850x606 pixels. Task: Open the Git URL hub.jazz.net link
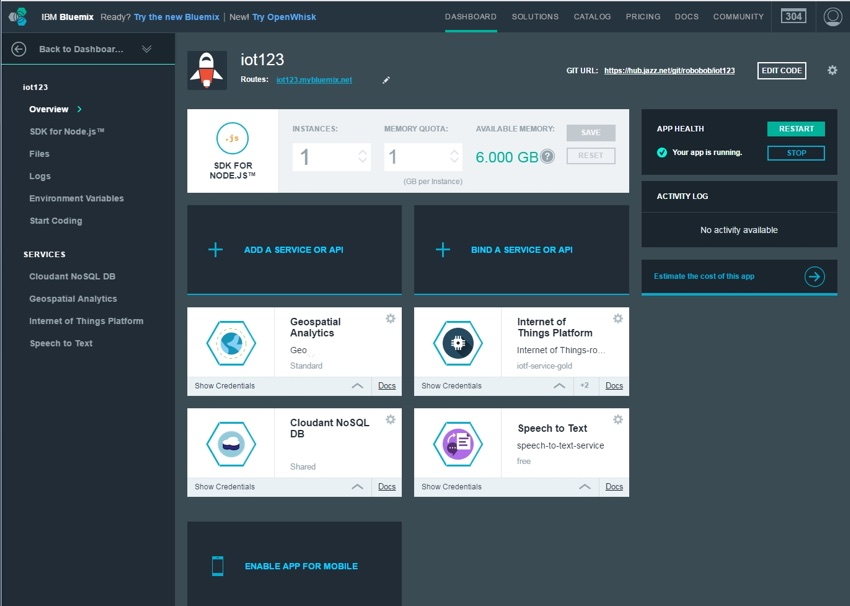(x=669, y=70)
